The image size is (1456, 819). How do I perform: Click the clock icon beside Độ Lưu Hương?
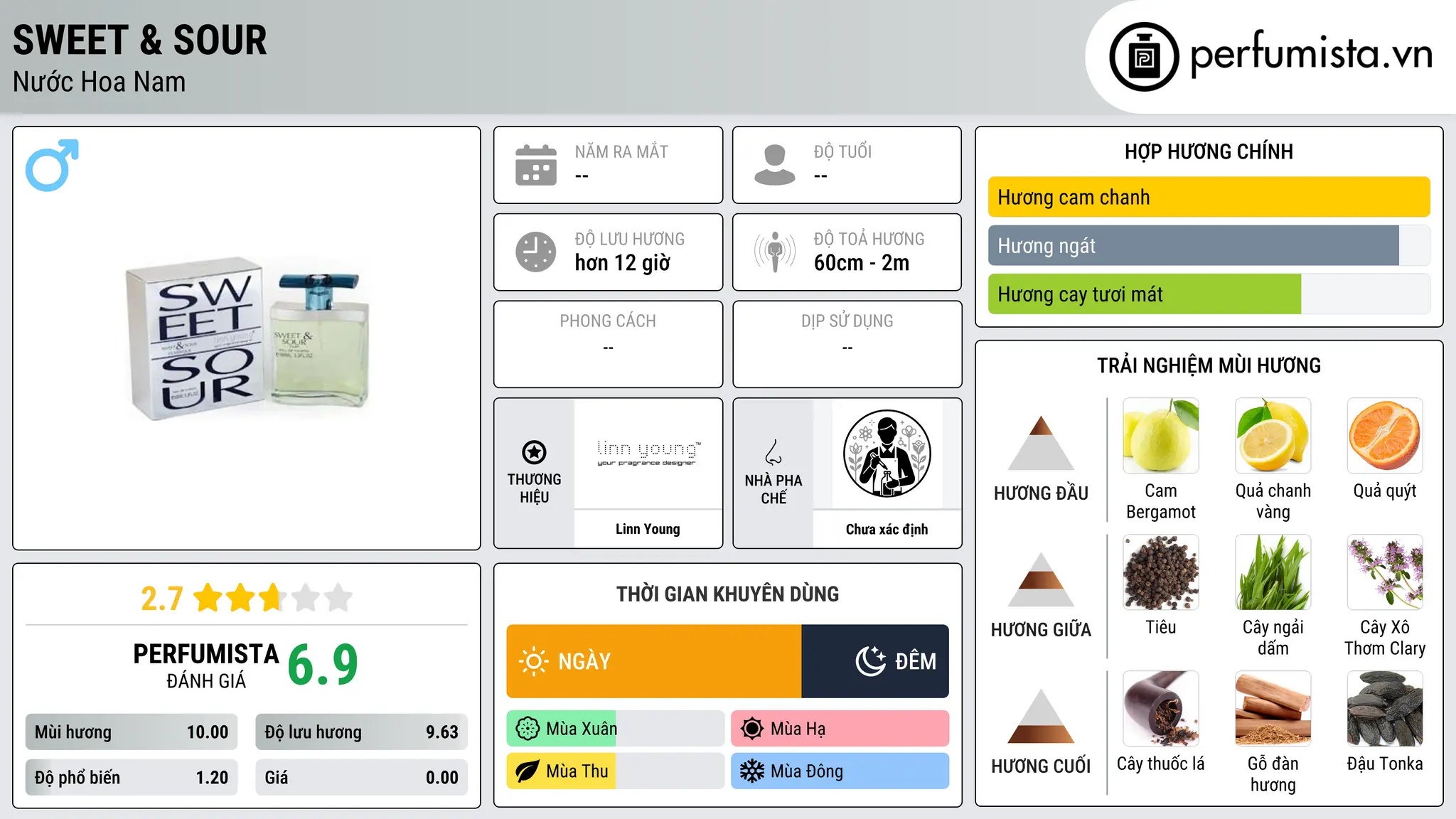(x=536, y=252)
